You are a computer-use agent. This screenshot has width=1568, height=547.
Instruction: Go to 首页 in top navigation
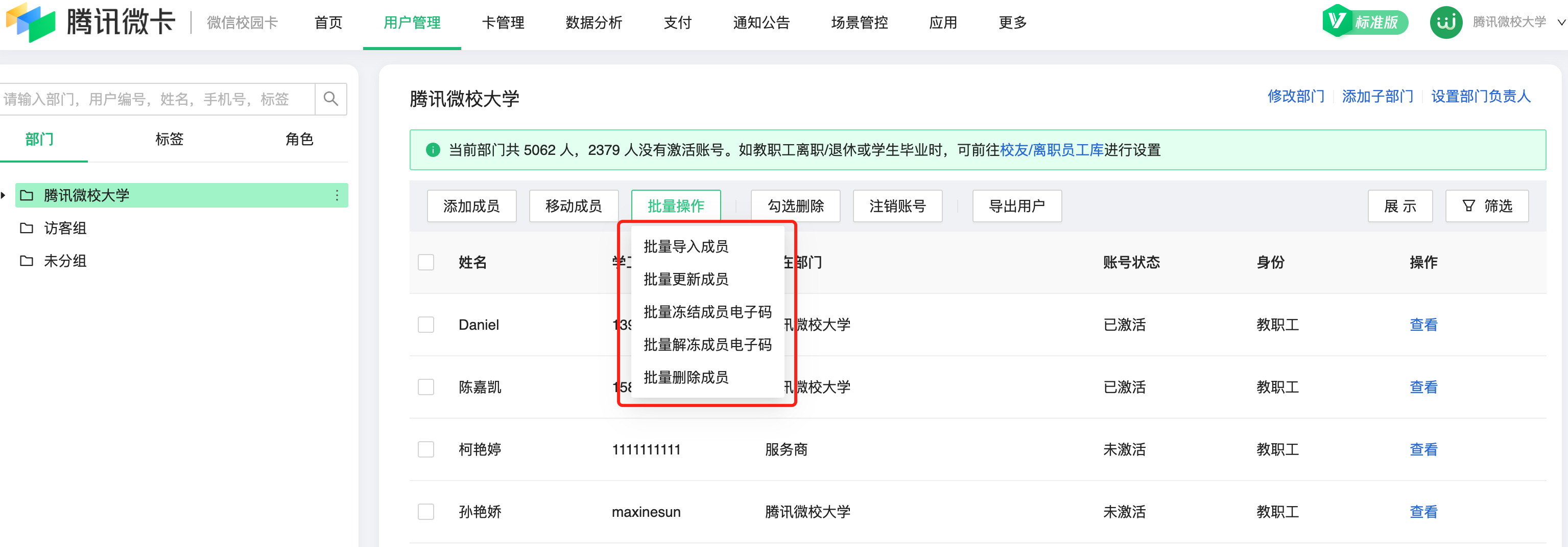point(328,22)
